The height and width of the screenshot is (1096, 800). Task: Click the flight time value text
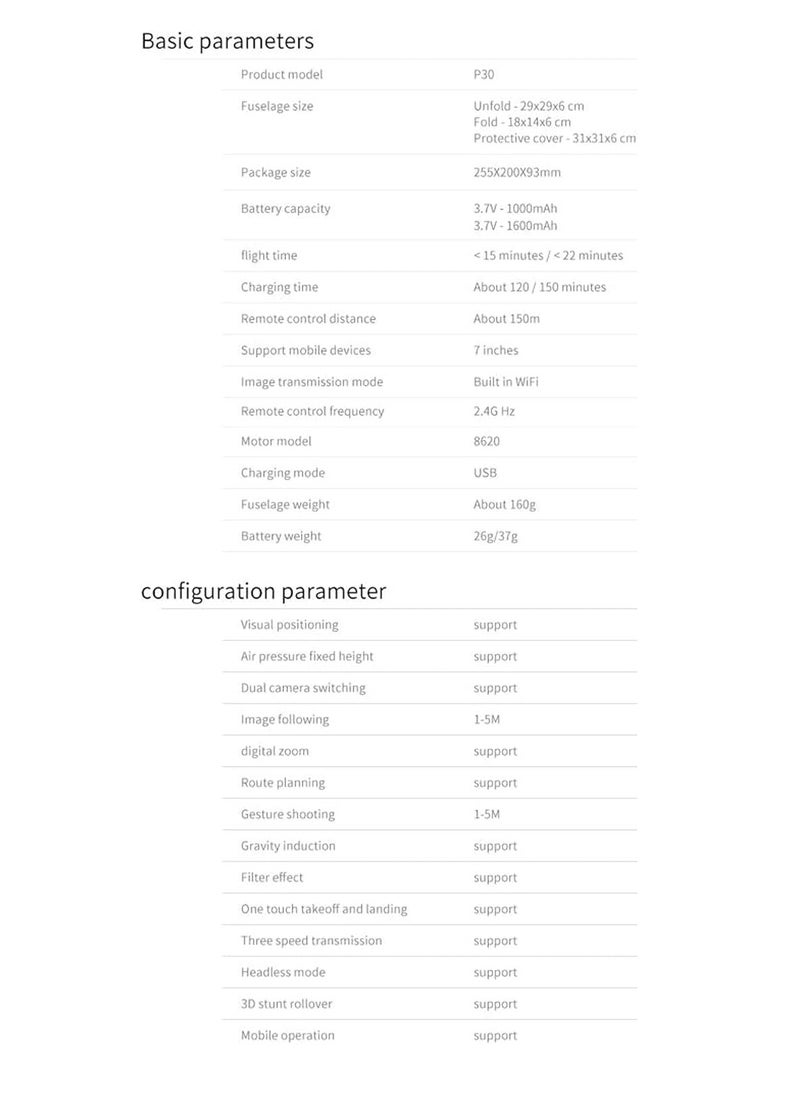pos(548,256)
